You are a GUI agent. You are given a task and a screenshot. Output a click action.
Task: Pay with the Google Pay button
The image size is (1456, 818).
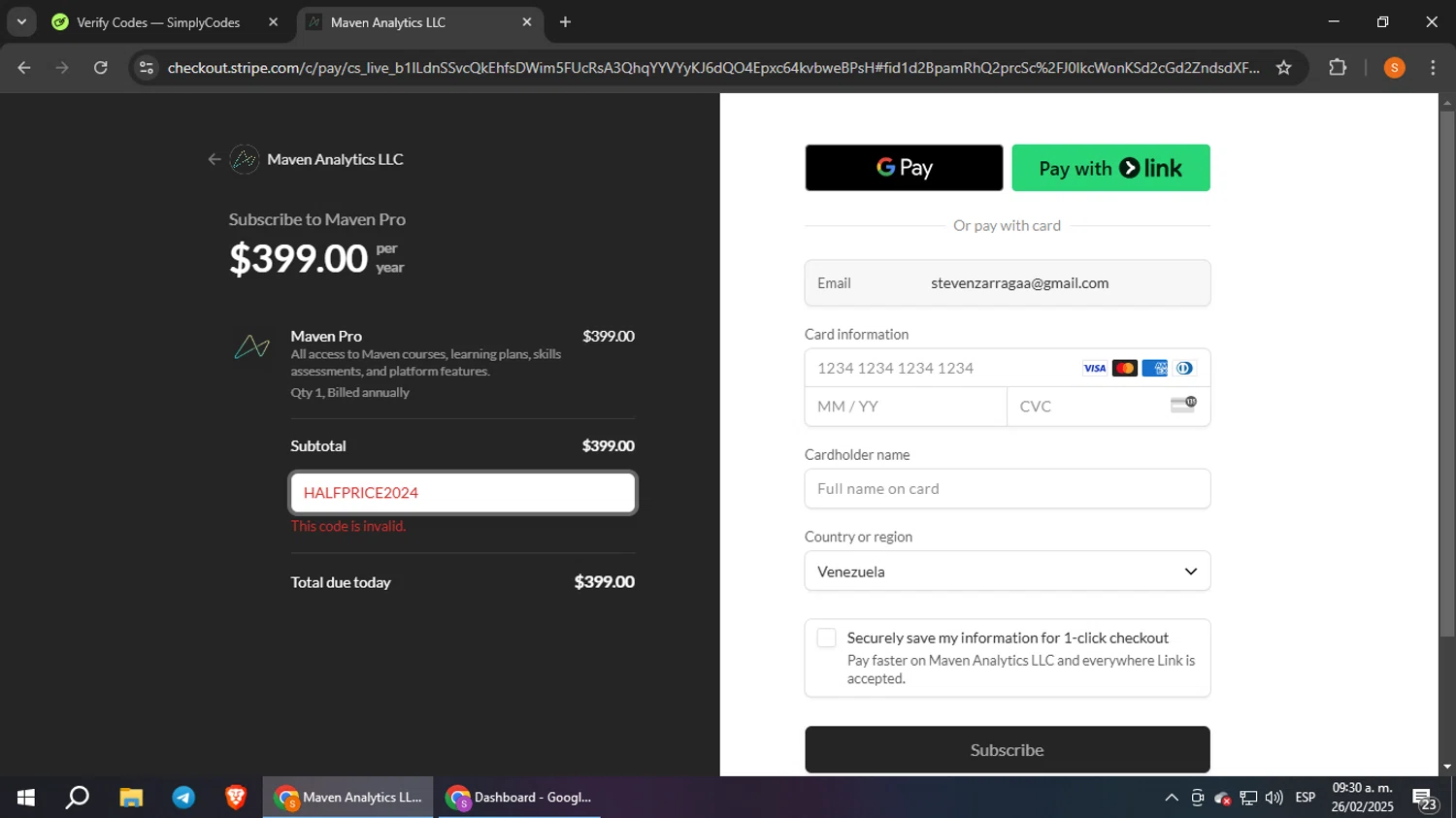[904, 168]
